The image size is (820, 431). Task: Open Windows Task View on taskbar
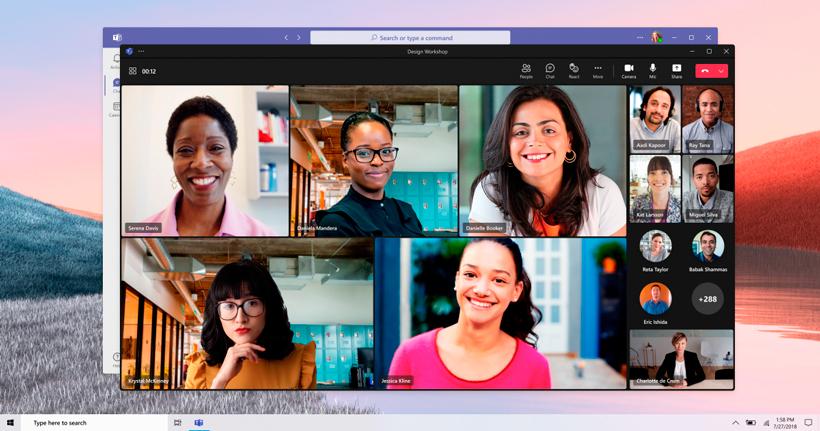(x=178, y=423)
